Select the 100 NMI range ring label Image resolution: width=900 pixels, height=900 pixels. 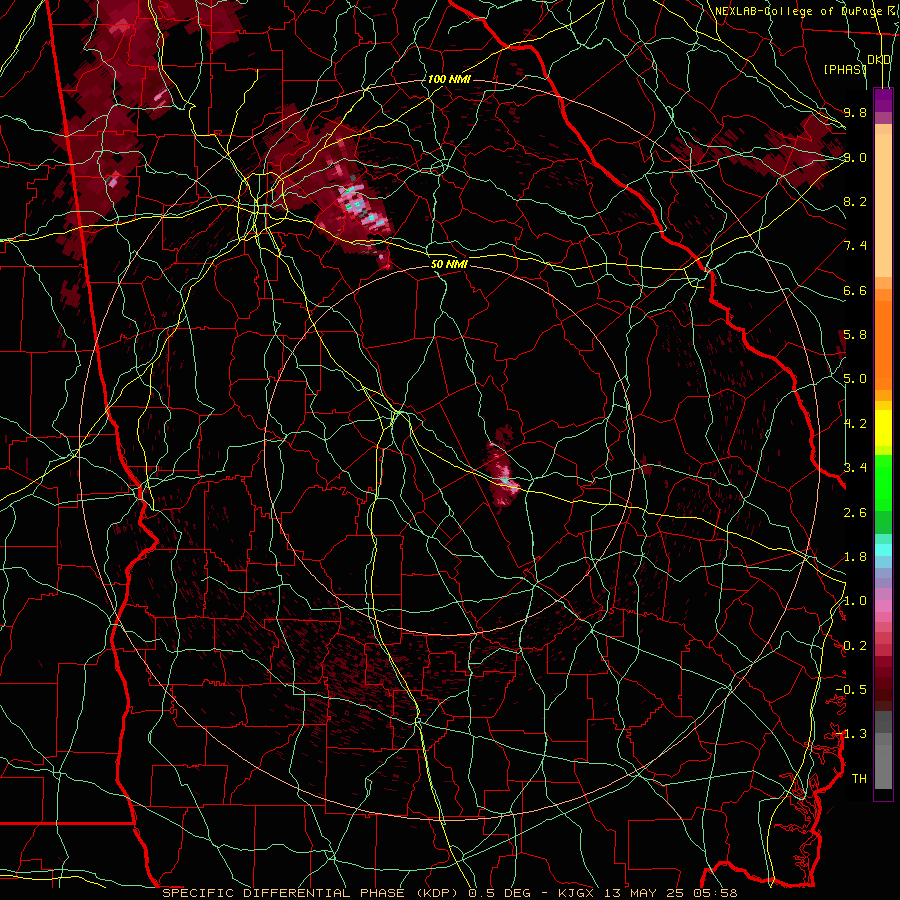click(449, 79)
